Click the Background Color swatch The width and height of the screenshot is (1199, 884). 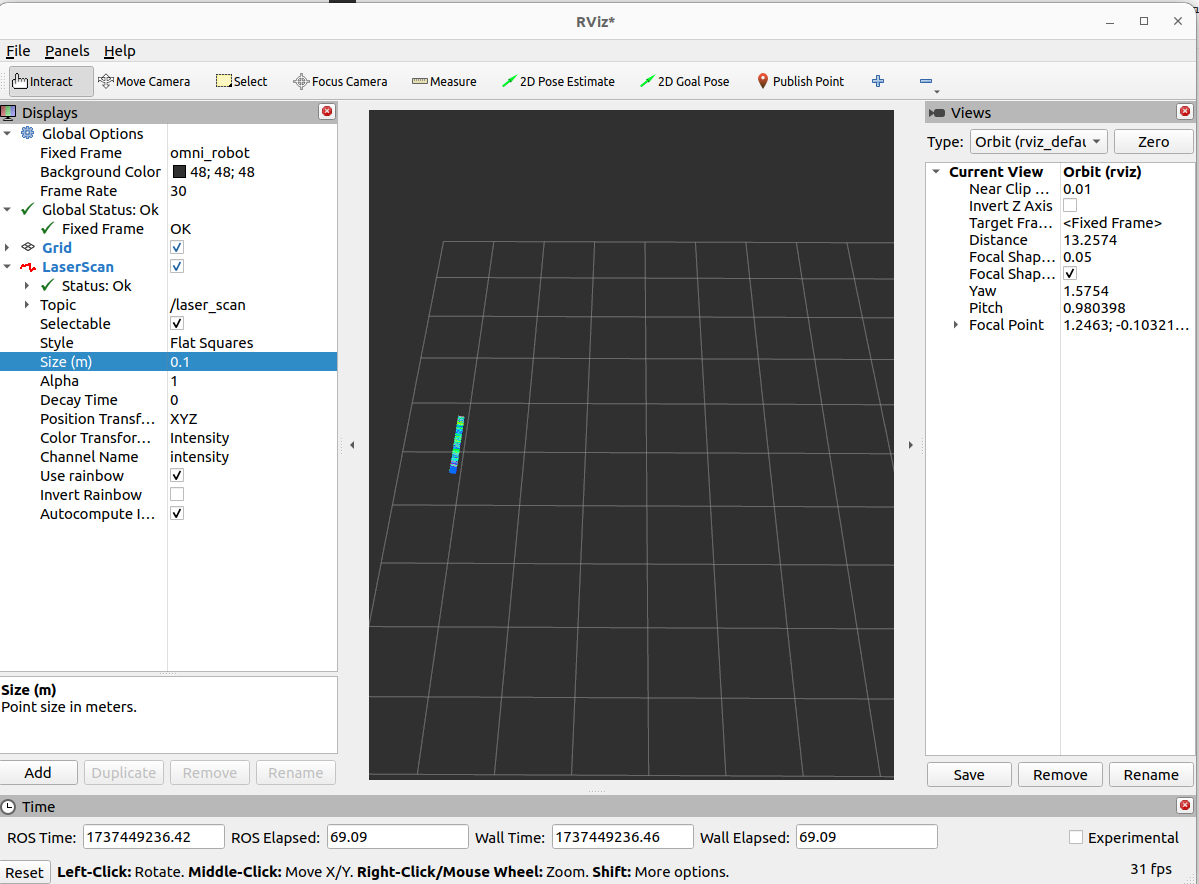179,172
